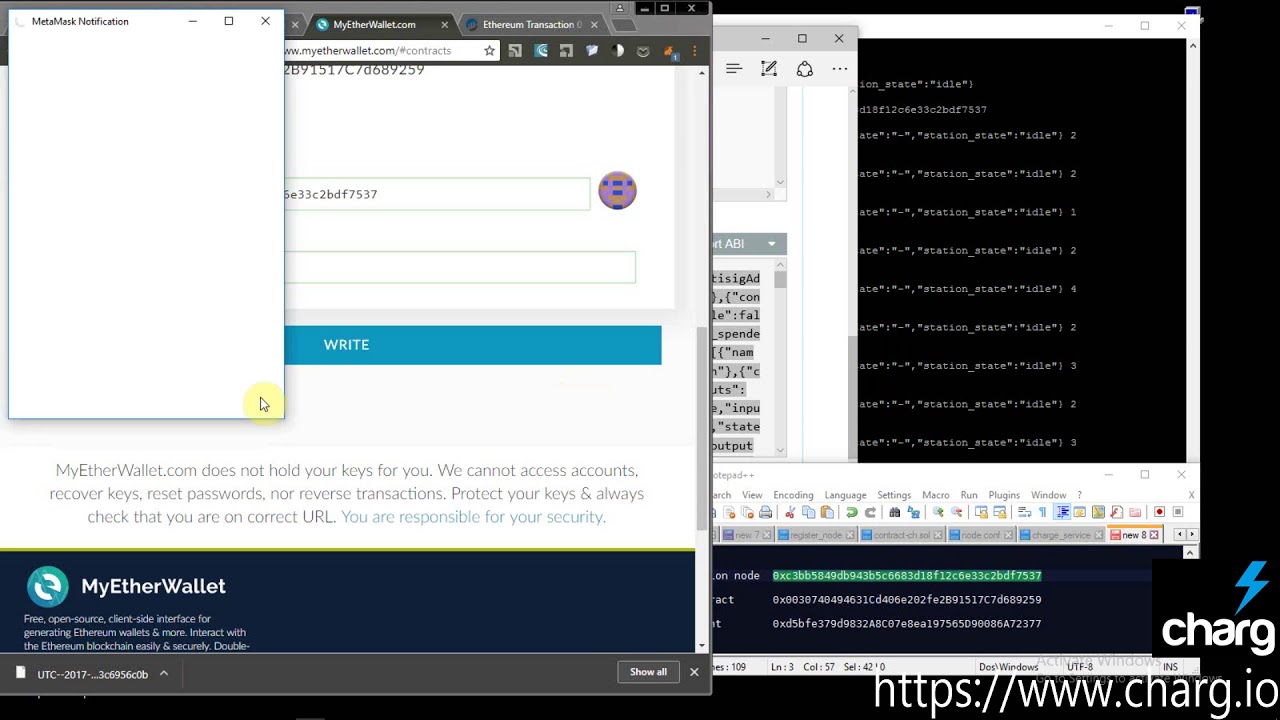Click Notepad++ Paste toolbar icon
The image size is (1280, 720).
[x=827, y=512]
